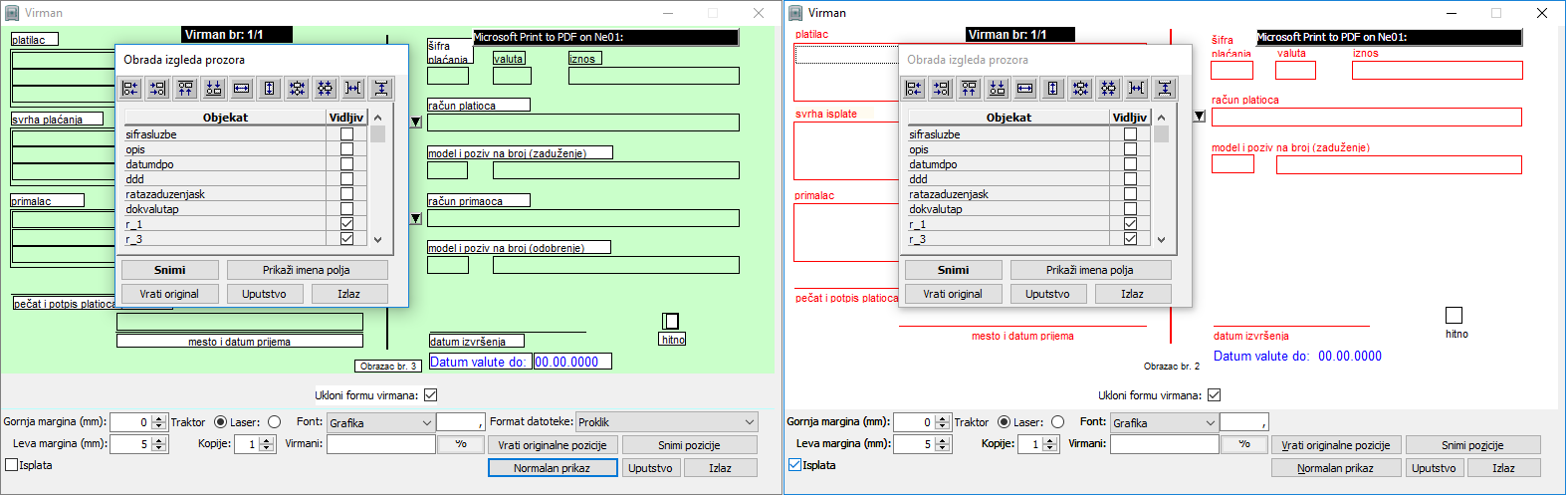Click Objekat column header in green window dialog
This screenshot has width=1568, height=495.
point(225,118)
